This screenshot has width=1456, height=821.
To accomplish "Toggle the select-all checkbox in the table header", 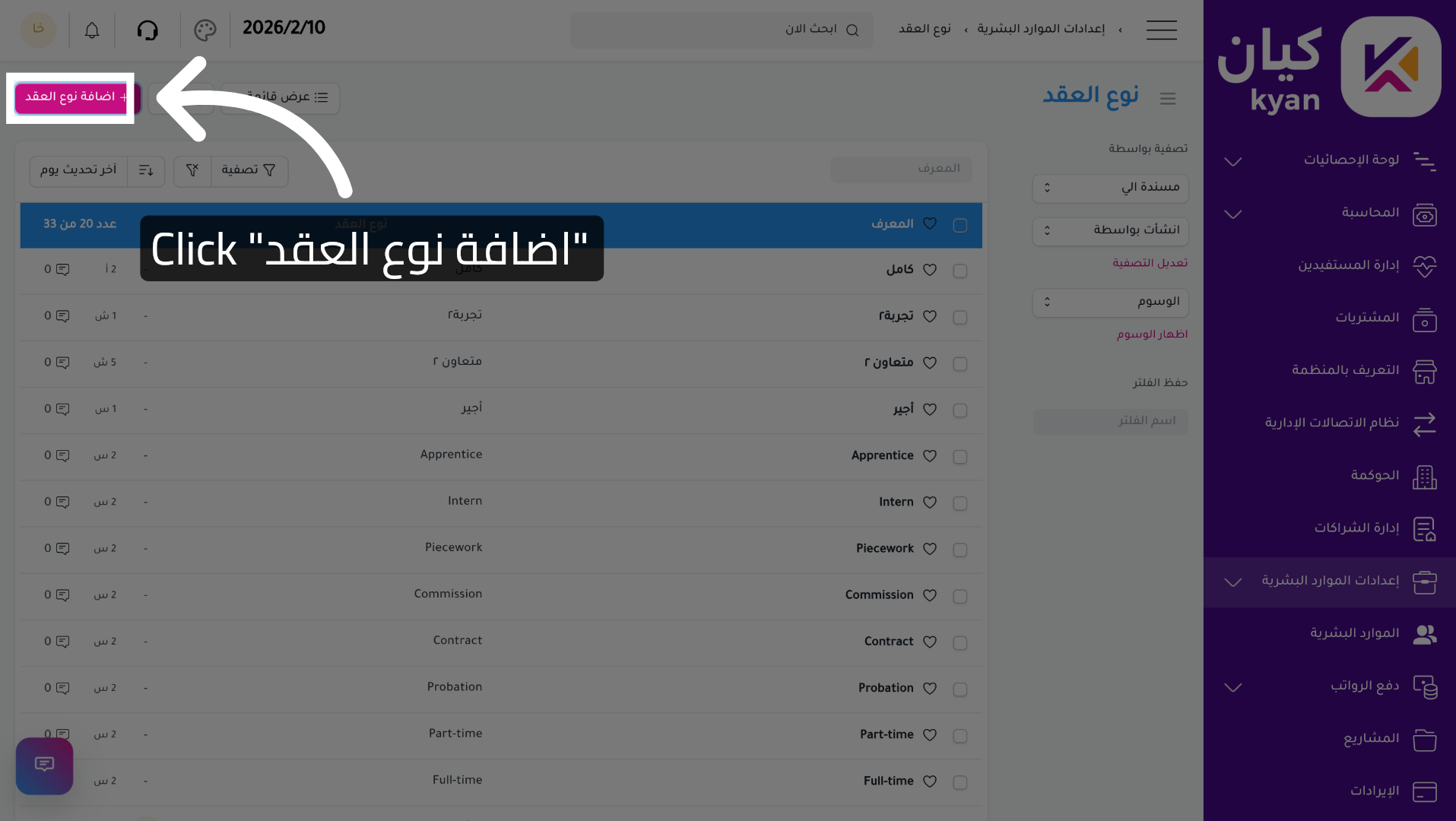I will (960, 225).
